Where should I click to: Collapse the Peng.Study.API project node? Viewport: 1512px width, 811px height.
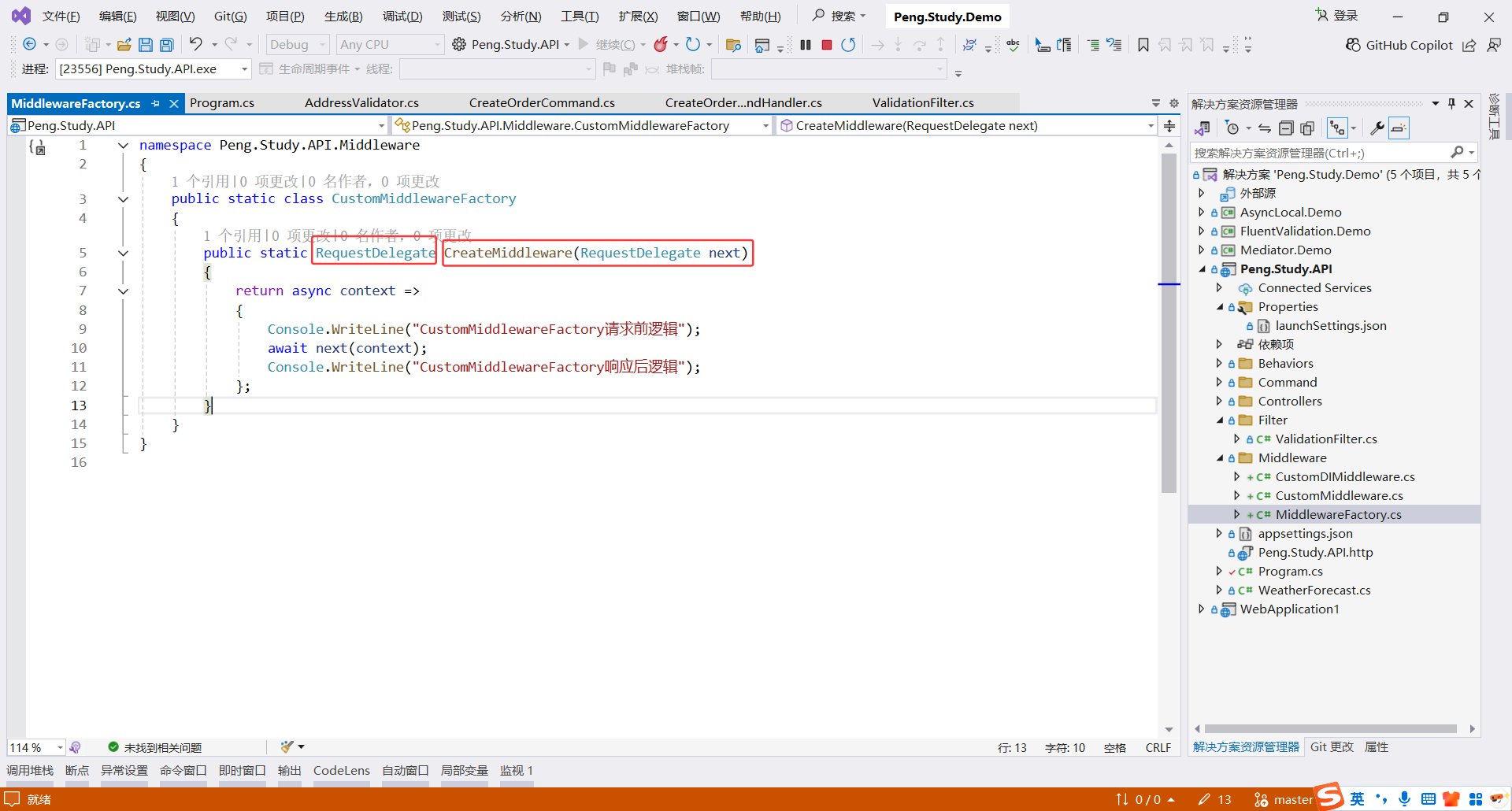coord(1202,269)
